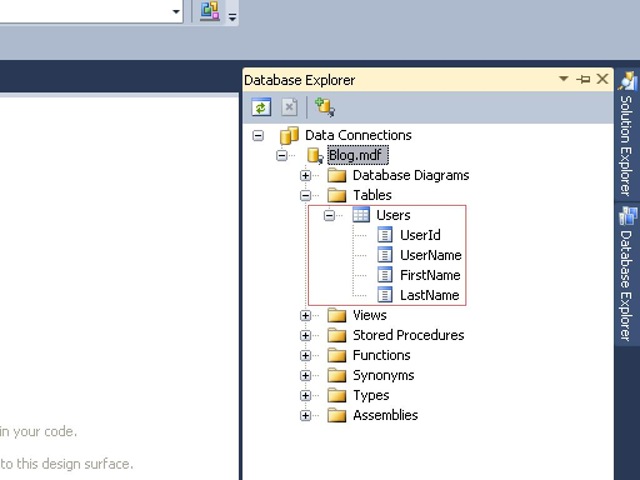The height and width of the screenshot is (480, 640).
Task: Click the class diagram icon in top toolbar
Action: [210, 11]
